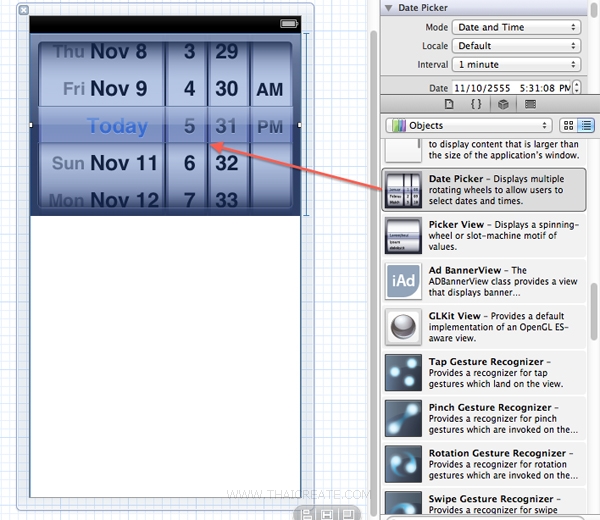Viewport: 600px width, 520px height.
Task: Open the Code Snippet library braces icon
Action: tap(476, 104)
